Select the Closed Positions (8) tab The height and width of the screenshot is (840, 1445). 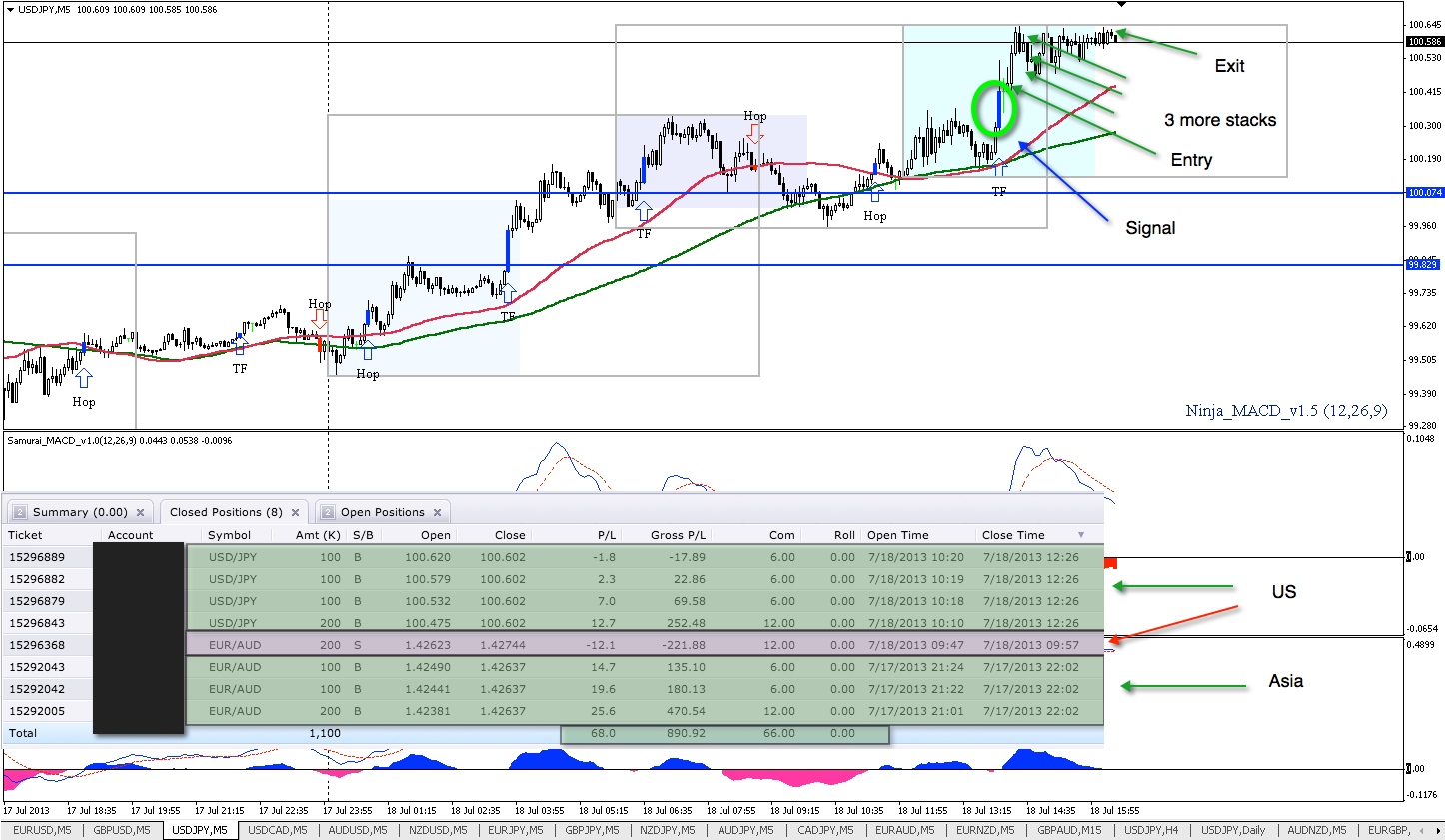pos(235,513)
